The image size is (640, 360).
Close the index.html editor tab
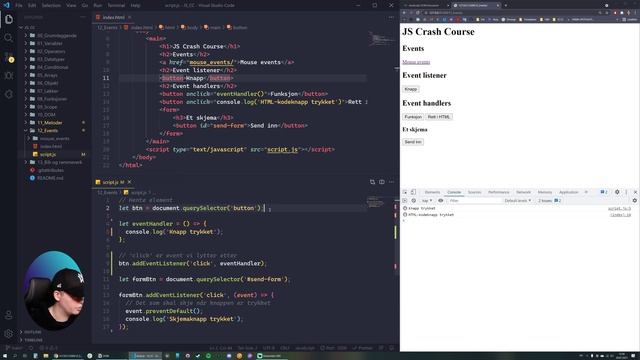tap(129, 17)
